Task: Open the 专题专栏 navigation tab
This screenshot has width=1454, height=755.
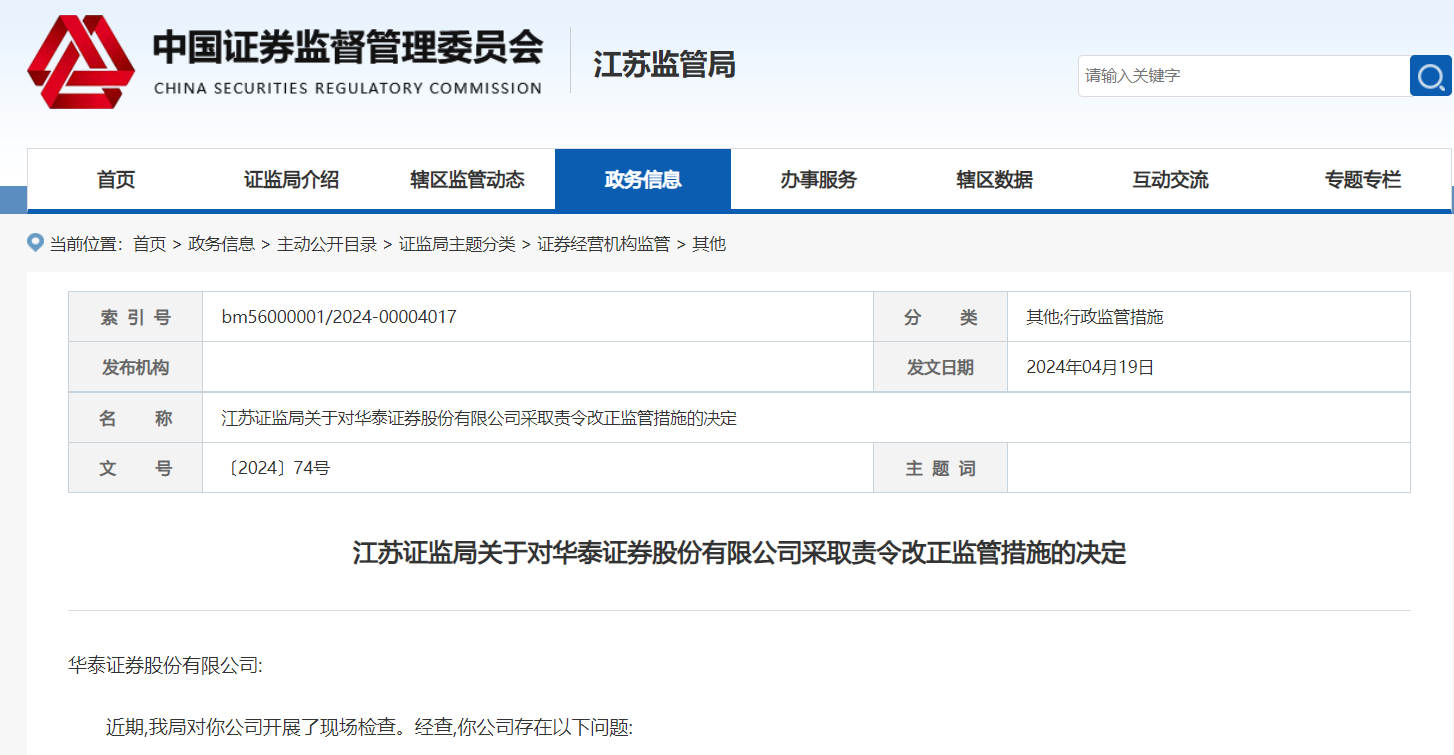Action: pyautogui.click(x=1363, y=180)
